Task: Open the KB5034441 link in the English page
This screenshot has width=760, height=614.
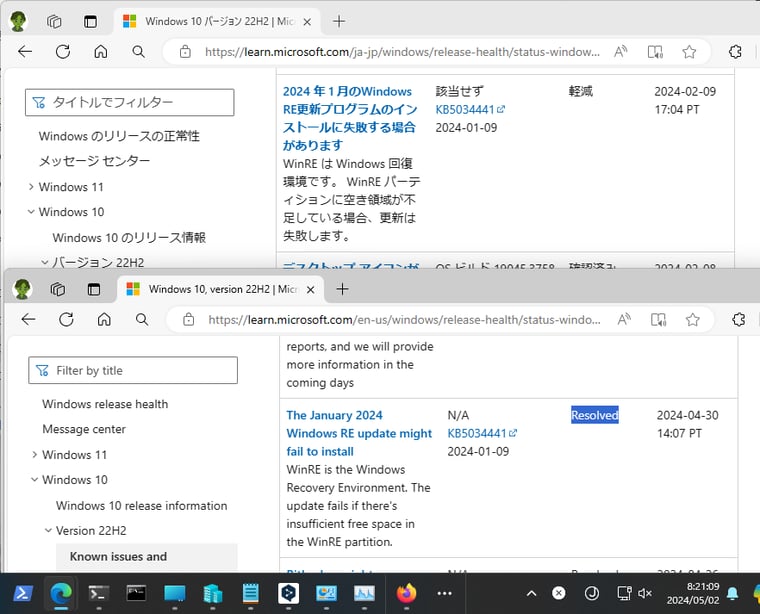Action: (482, 433)
